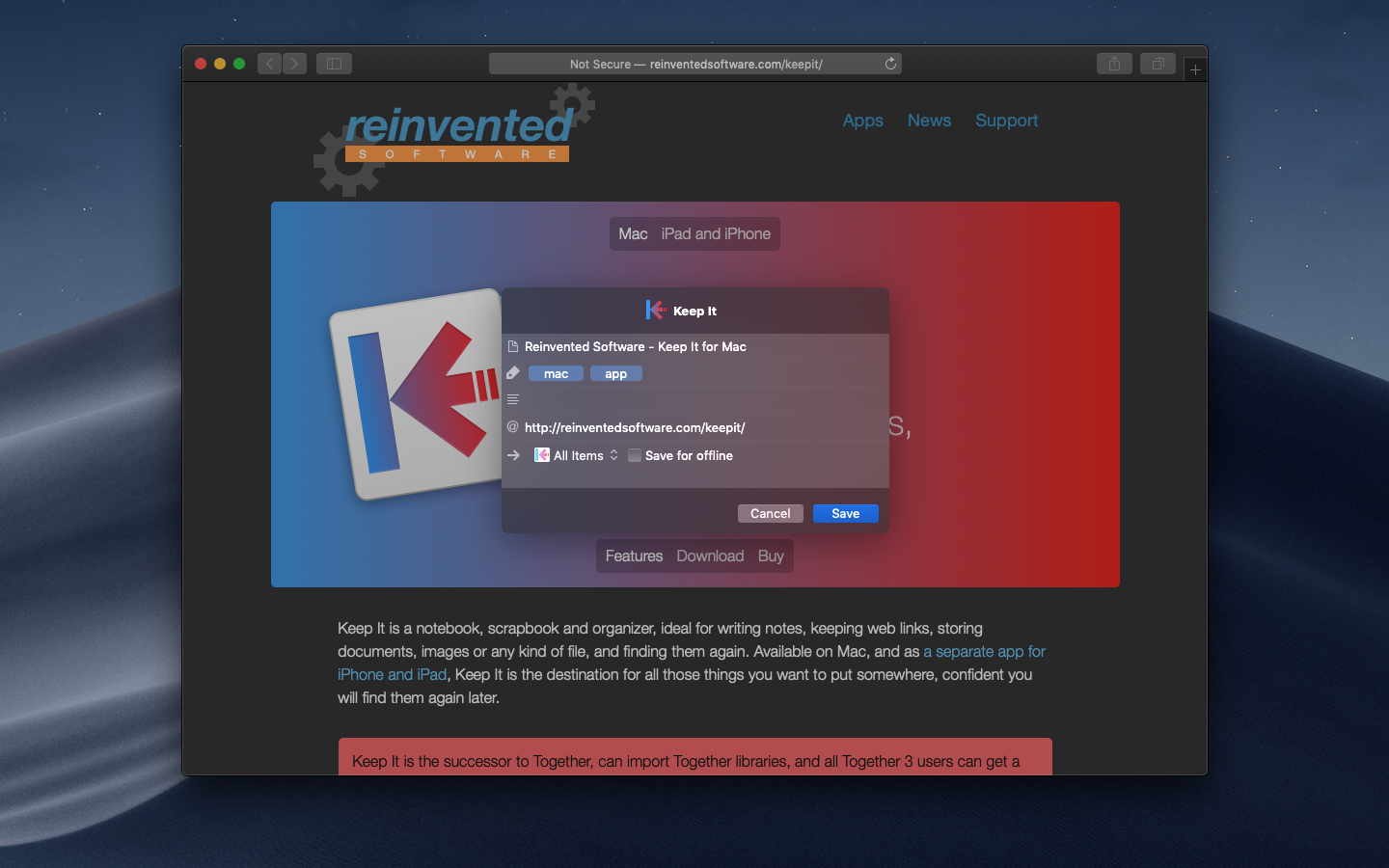Switch to the Features tab
The height and width of the screenshot is (868, 1389).
[634, 556]
